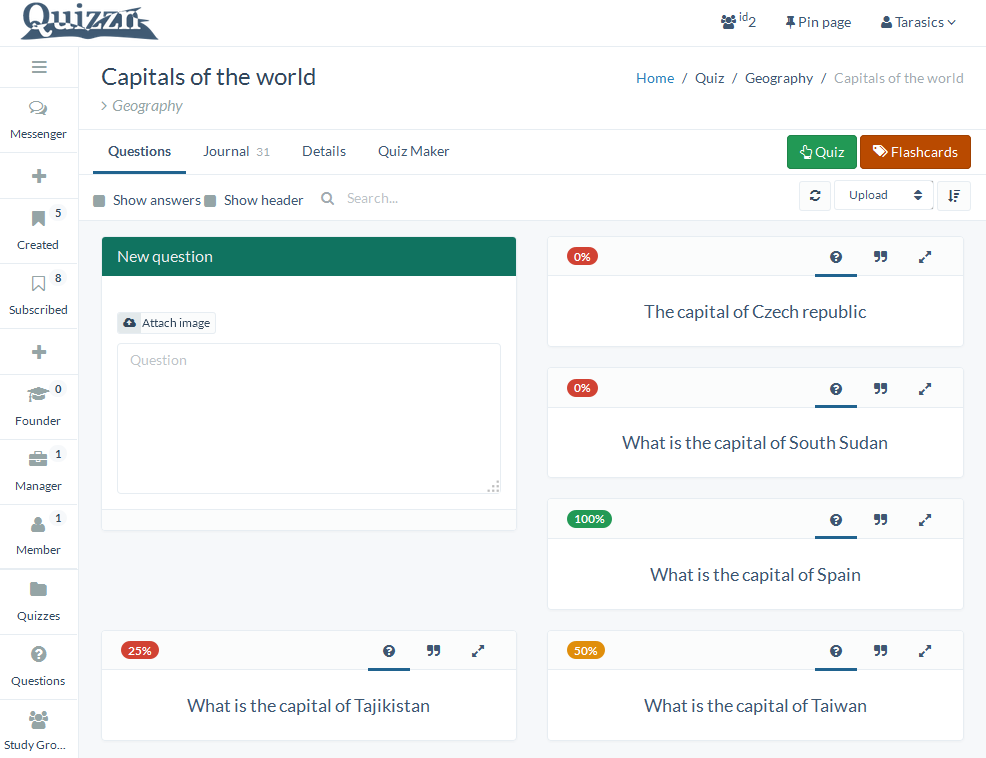
Task: Open the Upload dropdown selector
Action: 884,196
